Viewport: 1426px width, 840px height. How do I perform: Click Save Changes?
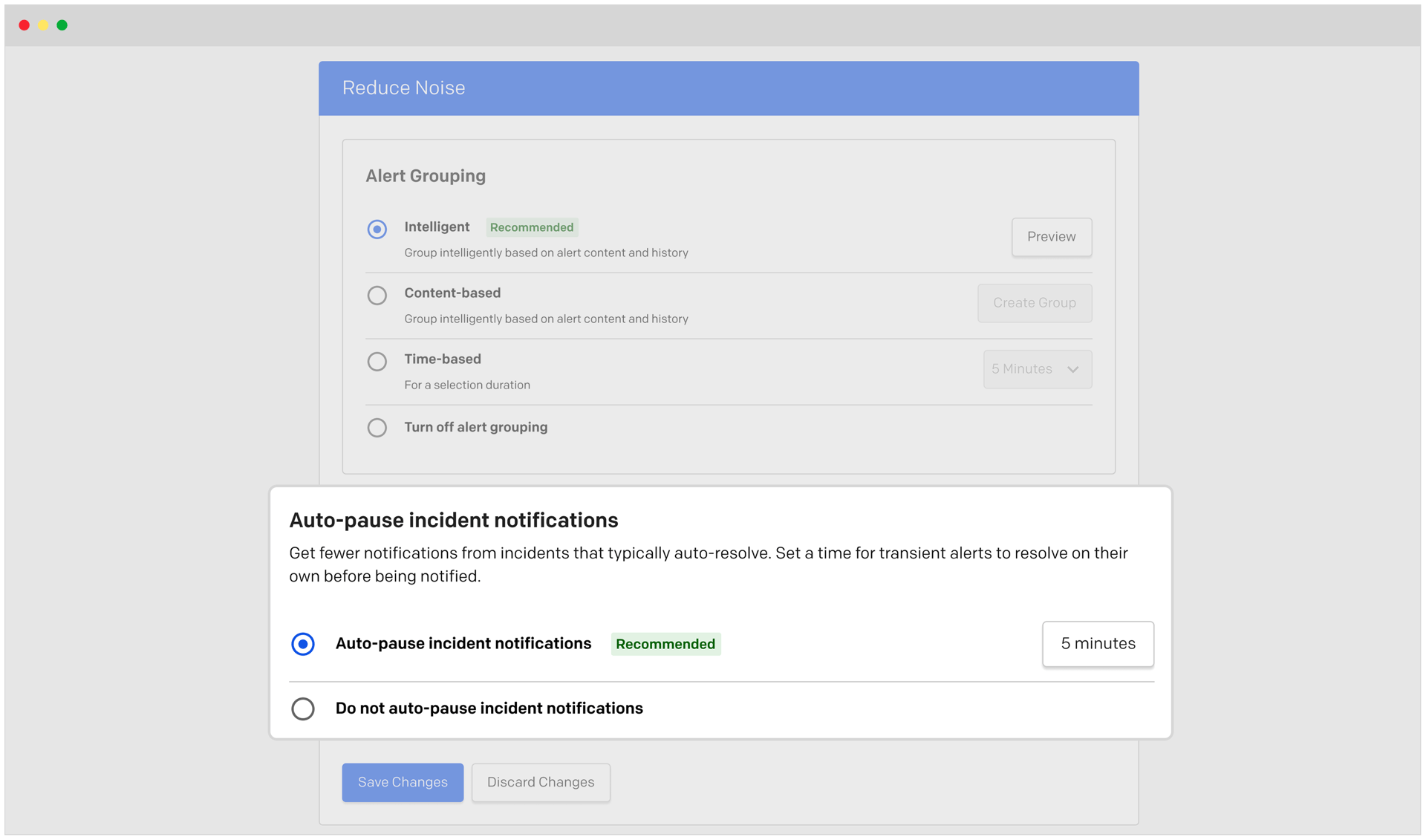pos(403,782)
